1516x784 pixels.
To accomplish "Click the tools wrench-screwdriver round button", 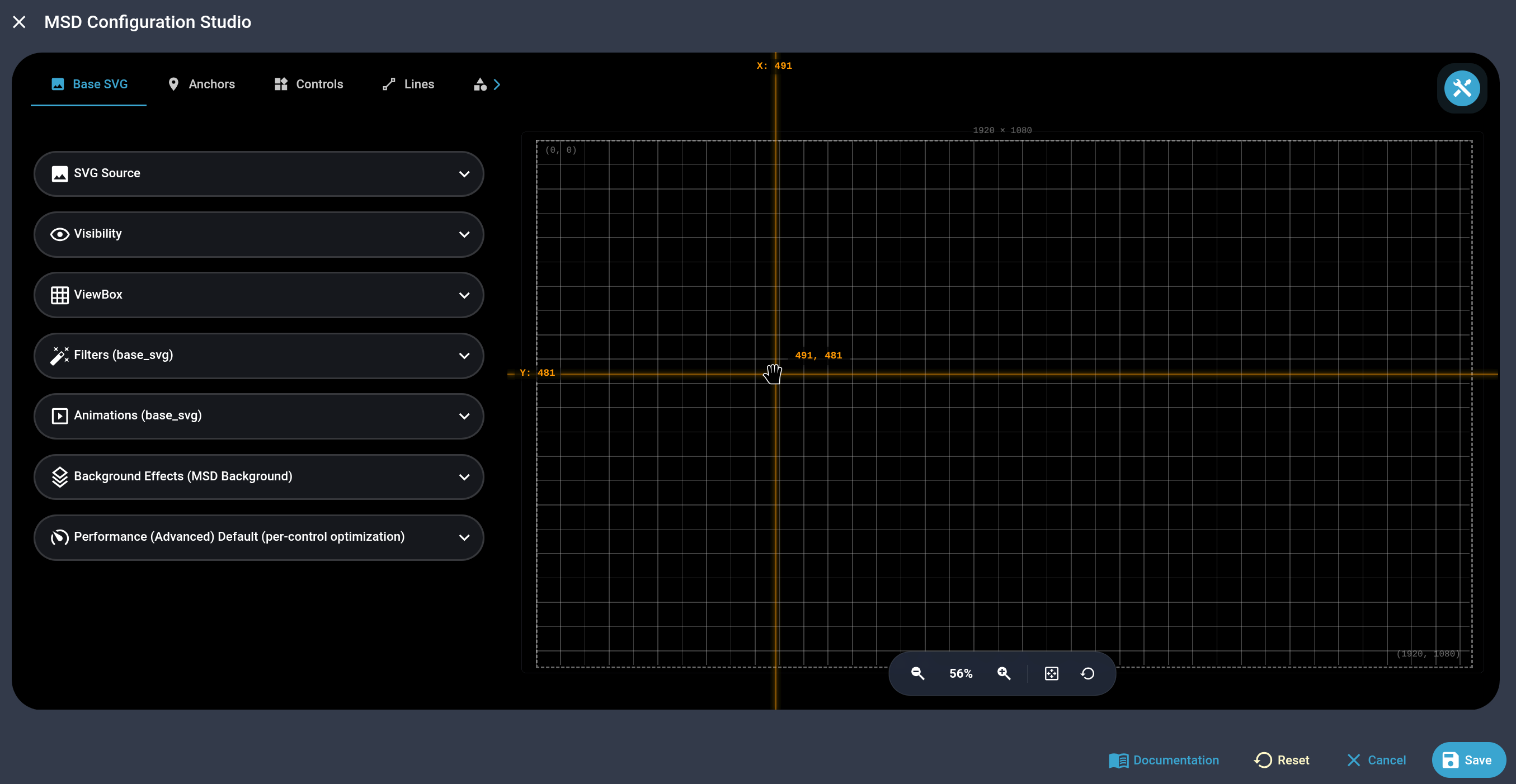I will tap(1462, 88).
